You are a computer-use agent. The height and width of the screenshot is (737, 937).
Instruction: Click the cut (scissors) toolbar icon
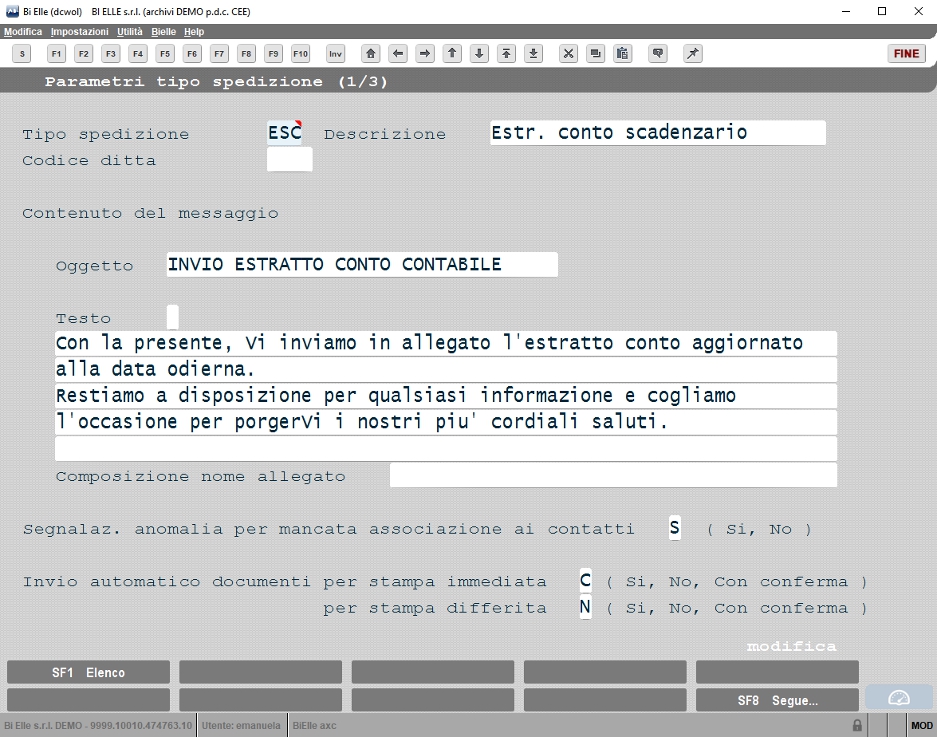568,54
